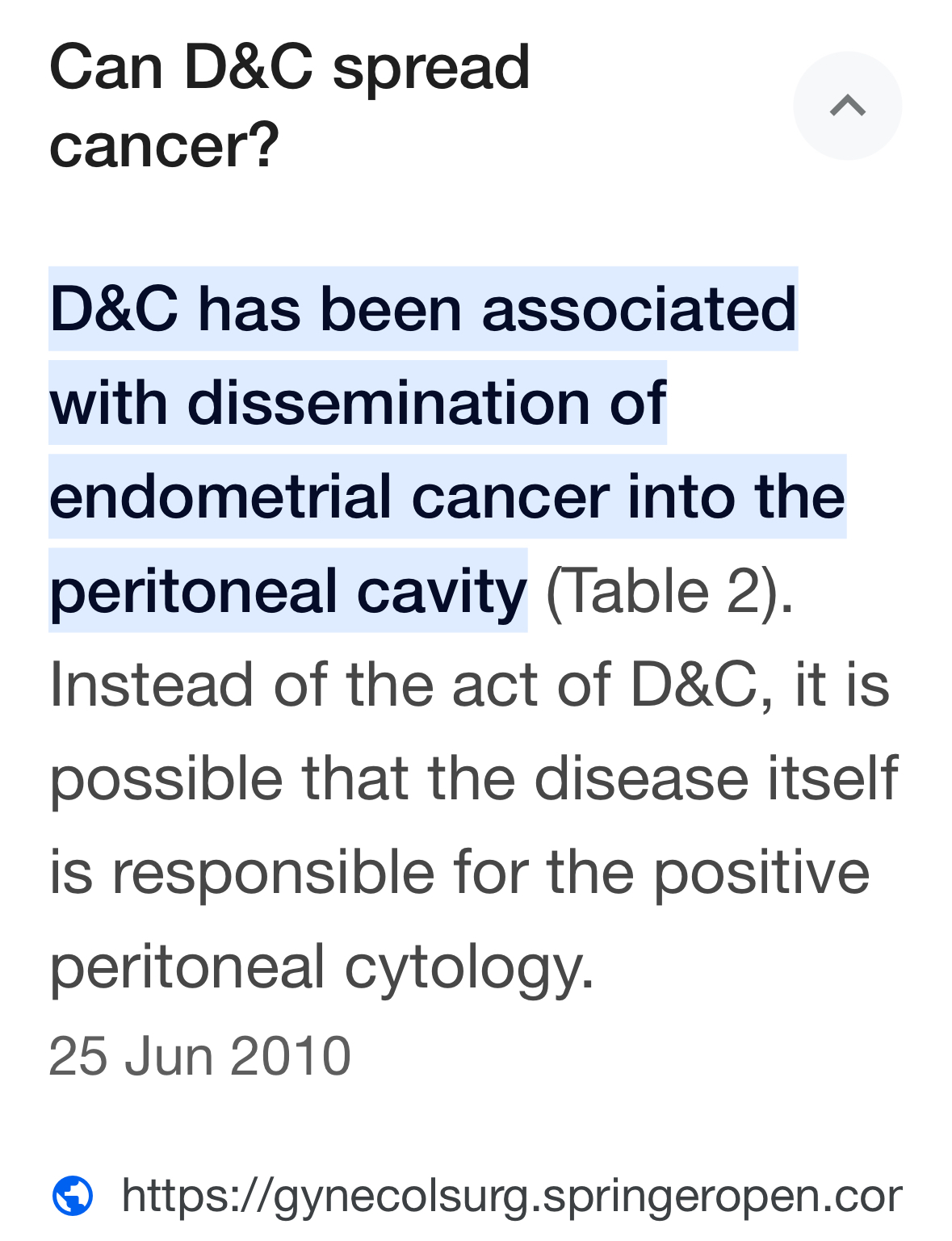The image size is (952, 1241).
Task: Click the word 'dissemination' in the snippet
Action: pos(388,402)
